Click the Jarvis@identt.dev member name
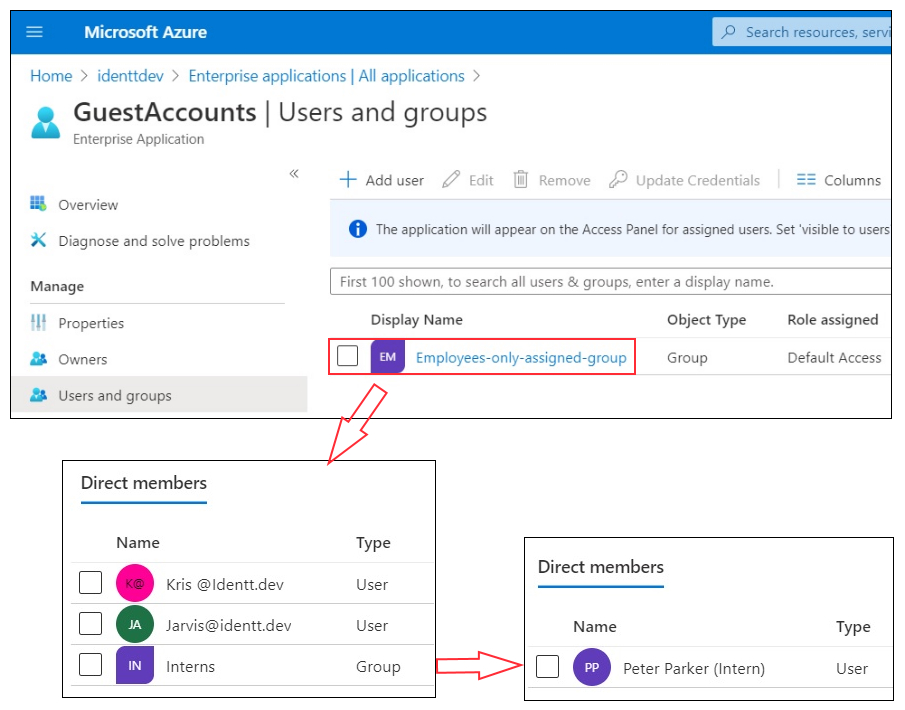The image size is (905, 710). [x=229, y=625]
